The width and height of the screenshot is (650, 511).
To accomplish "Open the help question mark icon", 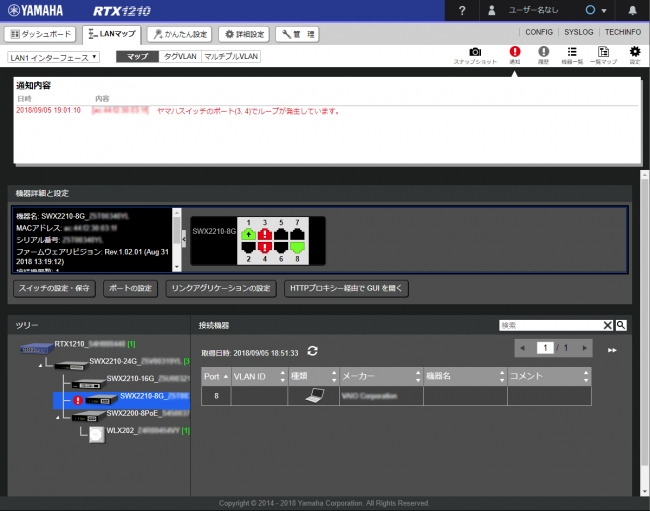I will [x=462, y=11].
